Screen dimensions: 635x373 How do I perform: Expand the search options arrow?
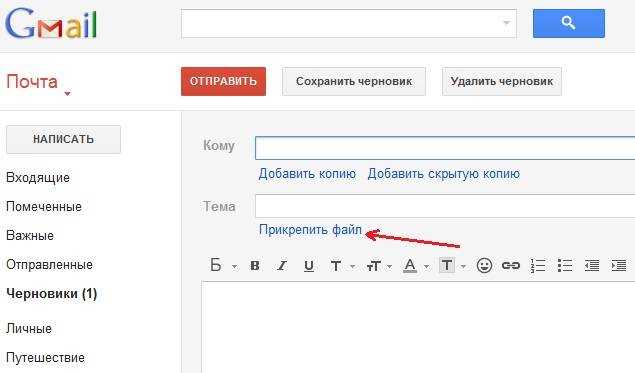coord(506,23)
